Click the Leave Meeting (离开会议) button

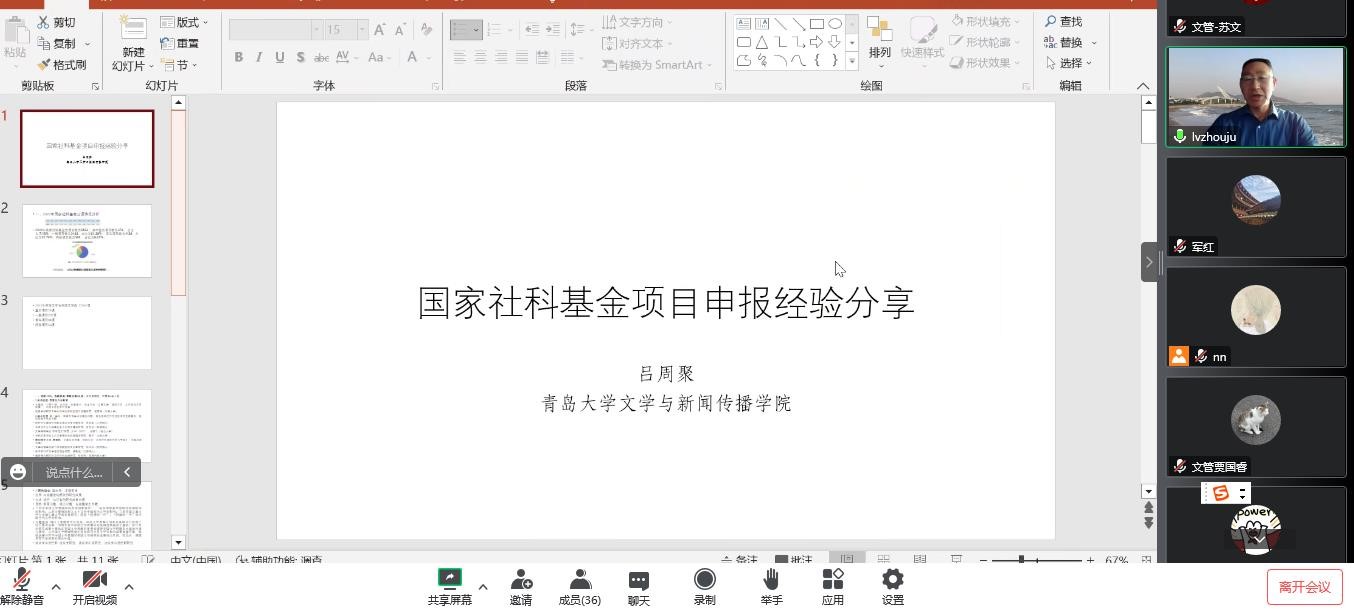pyautogui.click(x=1304, y=587)
